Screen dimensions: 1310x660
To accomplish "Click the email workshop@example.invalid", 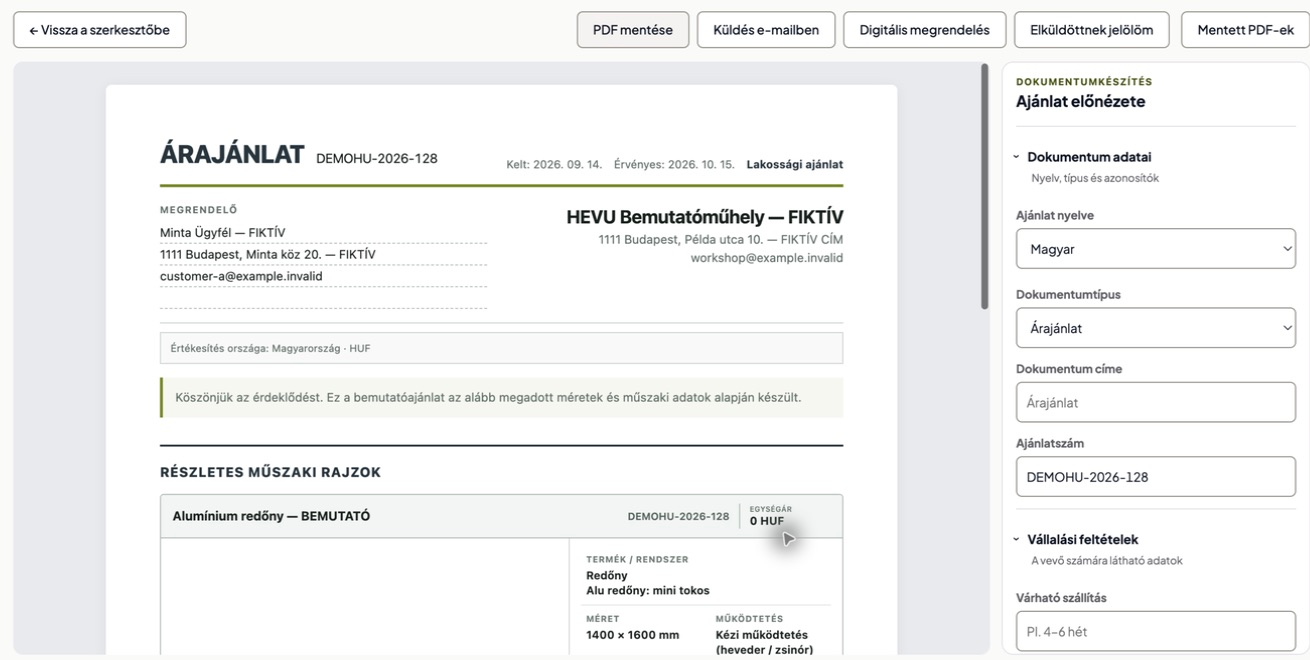I will (x=767, y=258).
